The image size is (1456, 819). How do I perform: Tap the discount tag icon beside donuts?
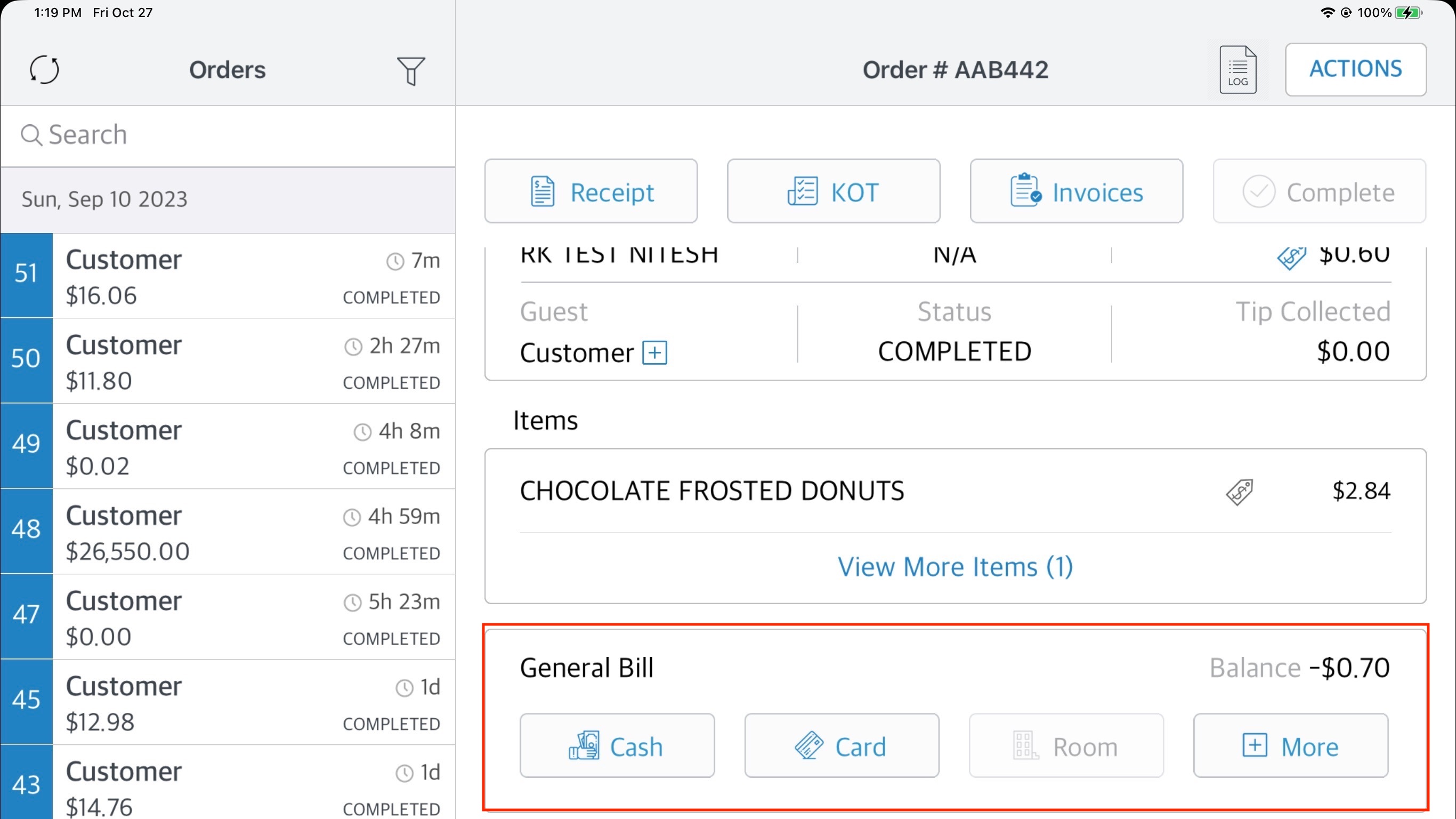click(x=1240, y=491)
